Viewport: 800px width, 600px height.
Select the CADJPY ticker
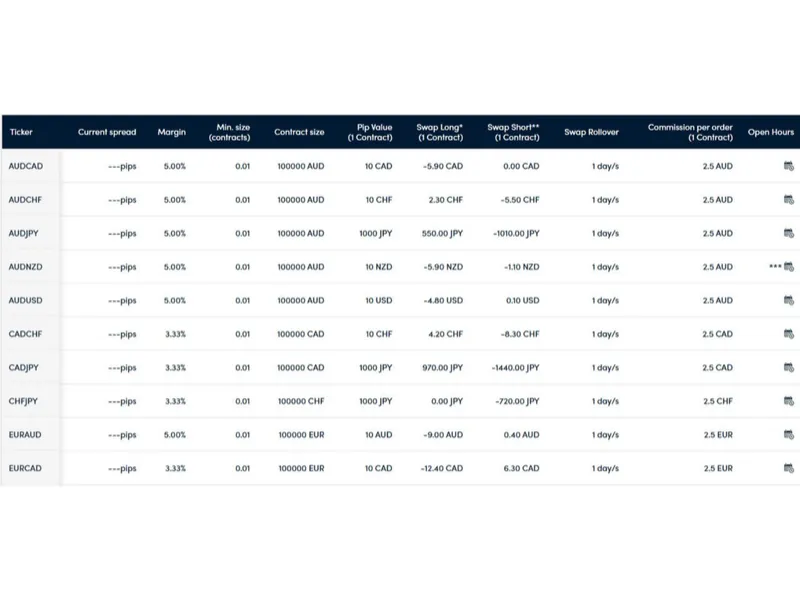click(23, 368)
